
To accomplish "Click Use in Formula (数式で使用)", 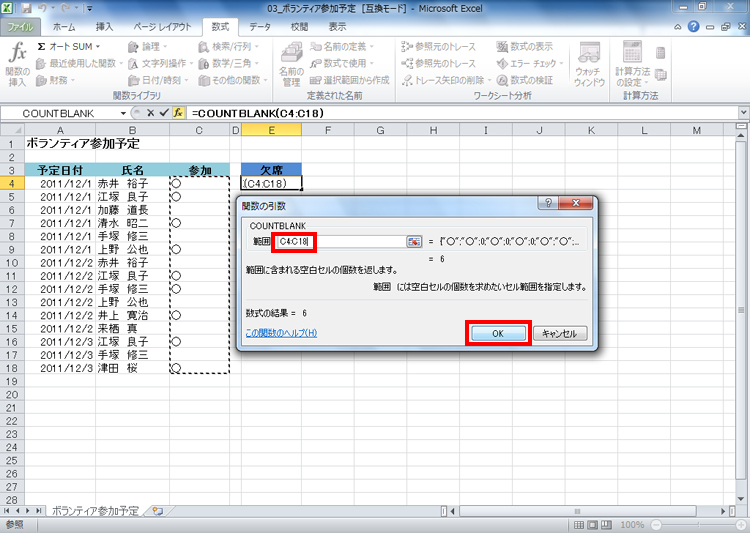I will pyautogui.click(x=342, y=63).
